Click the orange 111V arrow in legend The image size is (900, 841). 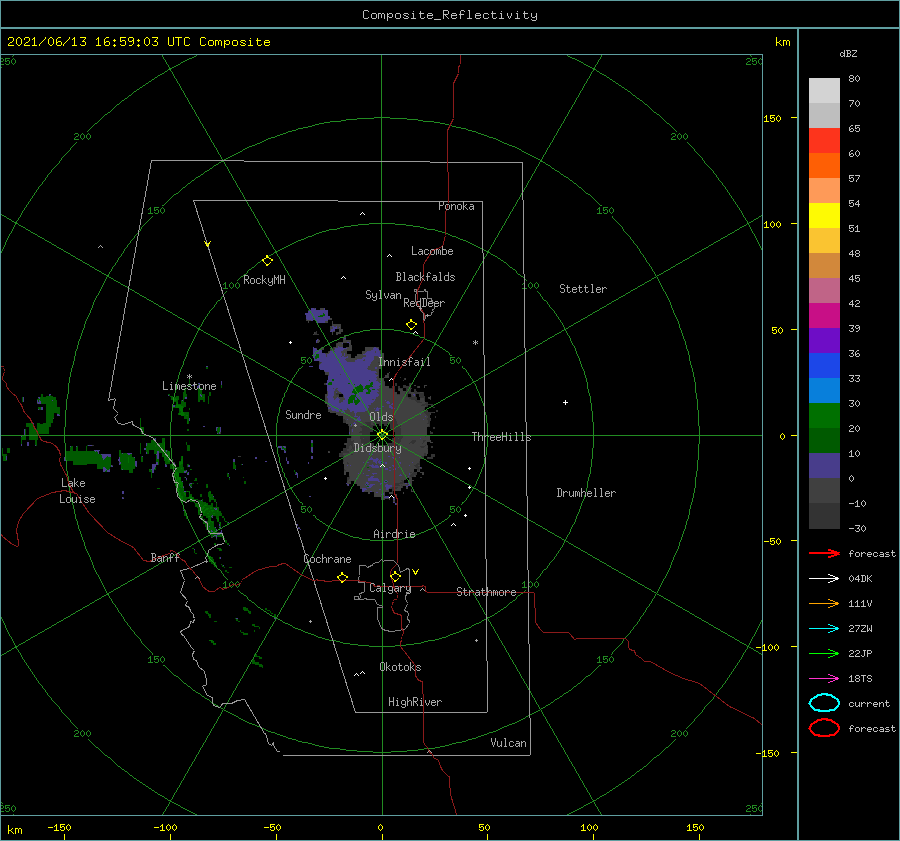824,603
